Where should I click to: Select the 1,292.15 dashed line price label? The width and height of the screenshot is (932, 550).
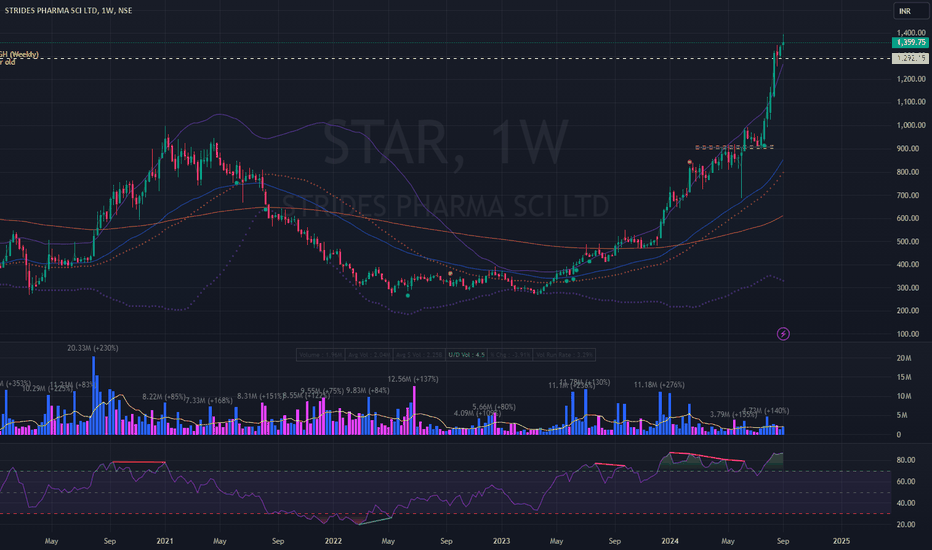pyautogui.click(x=911, y=58)
